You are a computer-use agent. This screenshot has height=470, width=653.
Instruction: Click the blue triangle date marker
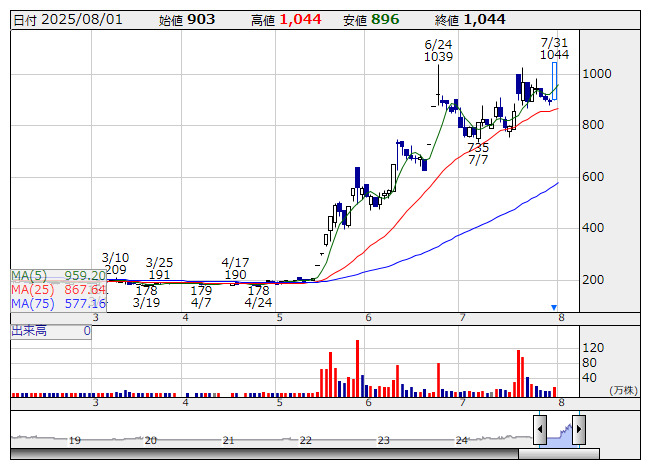coord(554,306)
